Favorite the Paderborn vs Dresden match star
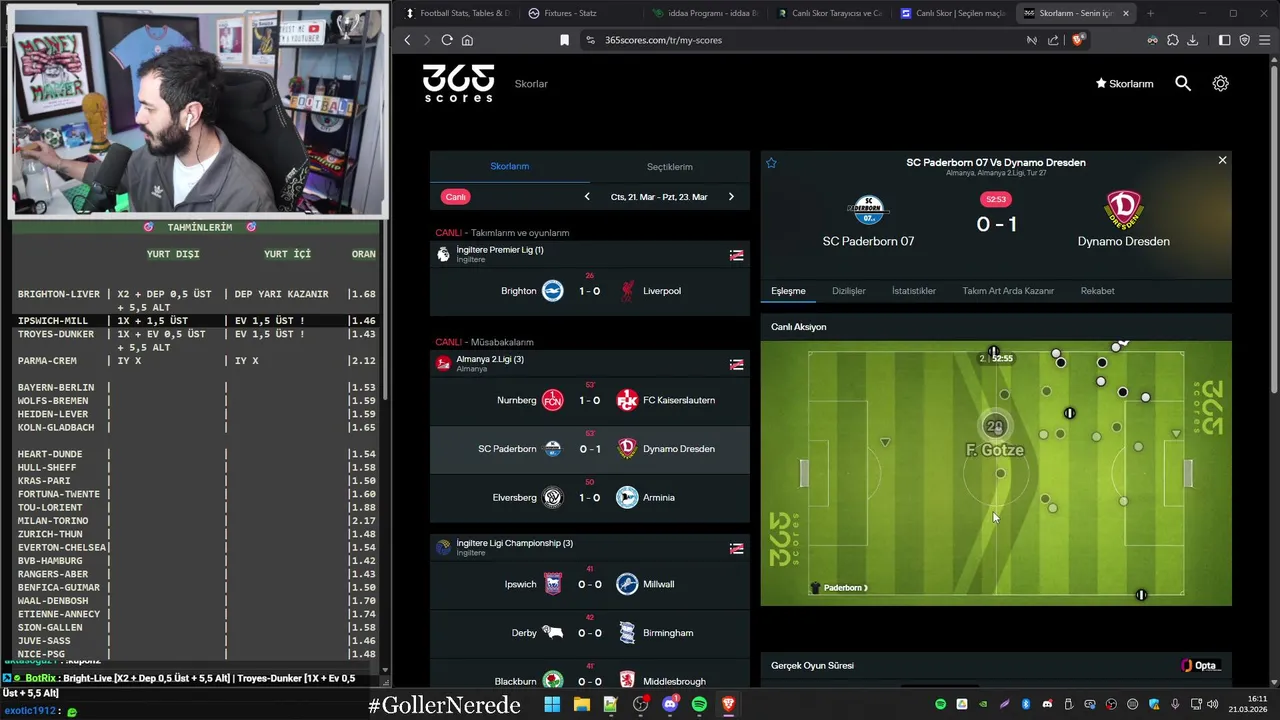The width and height of the screenshot is (1280, 720). click(x=771, y=162)
